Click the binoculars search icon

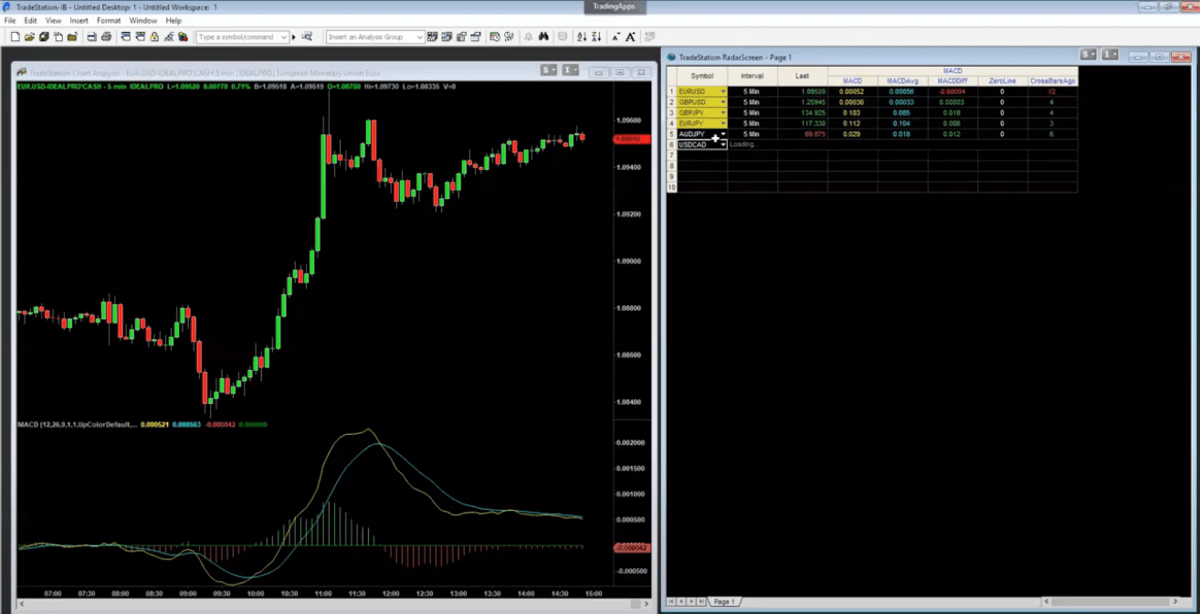[x=544, y=36]
